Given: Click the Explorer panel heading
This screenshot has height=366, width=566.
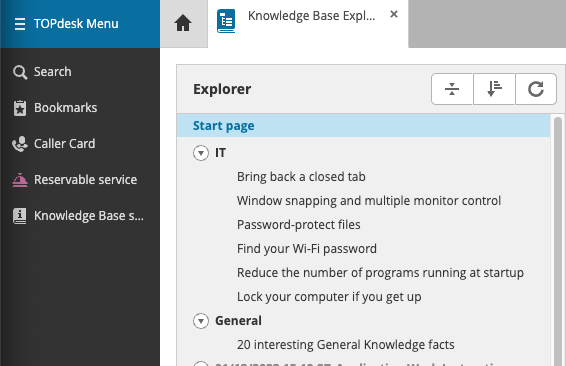Looking at the screenshot, I should click(222, 89).
